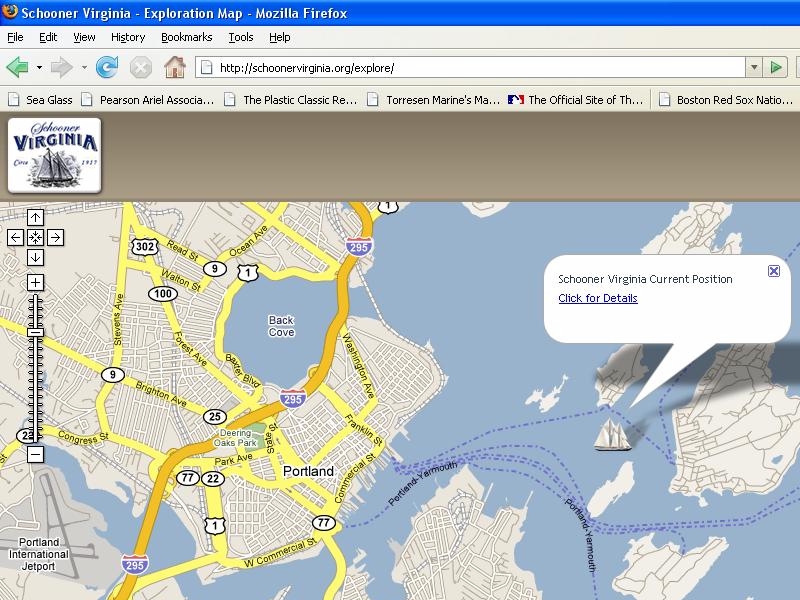Pan the map up arrow
The width and height of the screenshot is (800, 600).
tap(35, 217)
